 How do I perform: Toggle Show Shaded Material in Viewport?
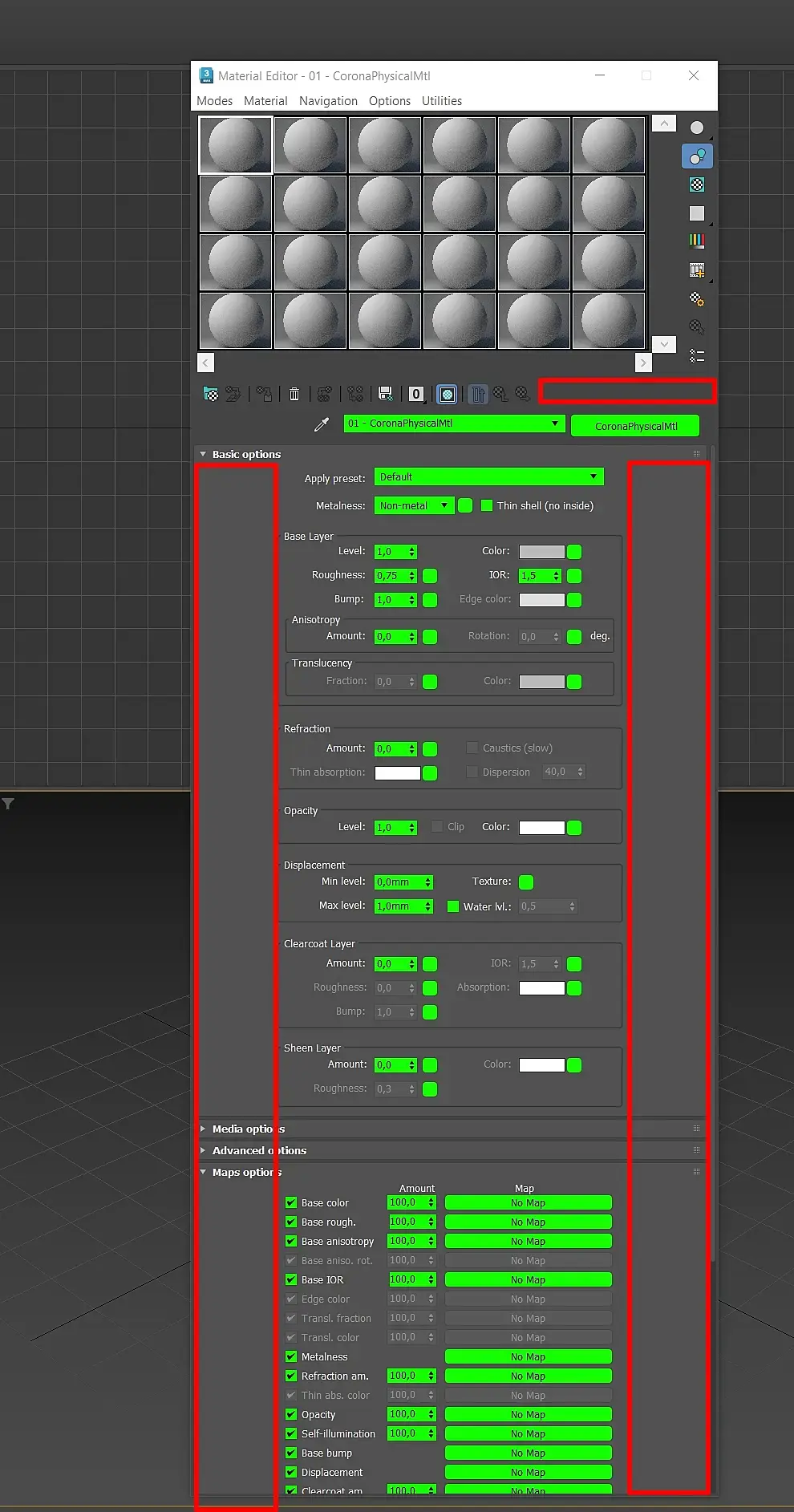click(448, 394)
